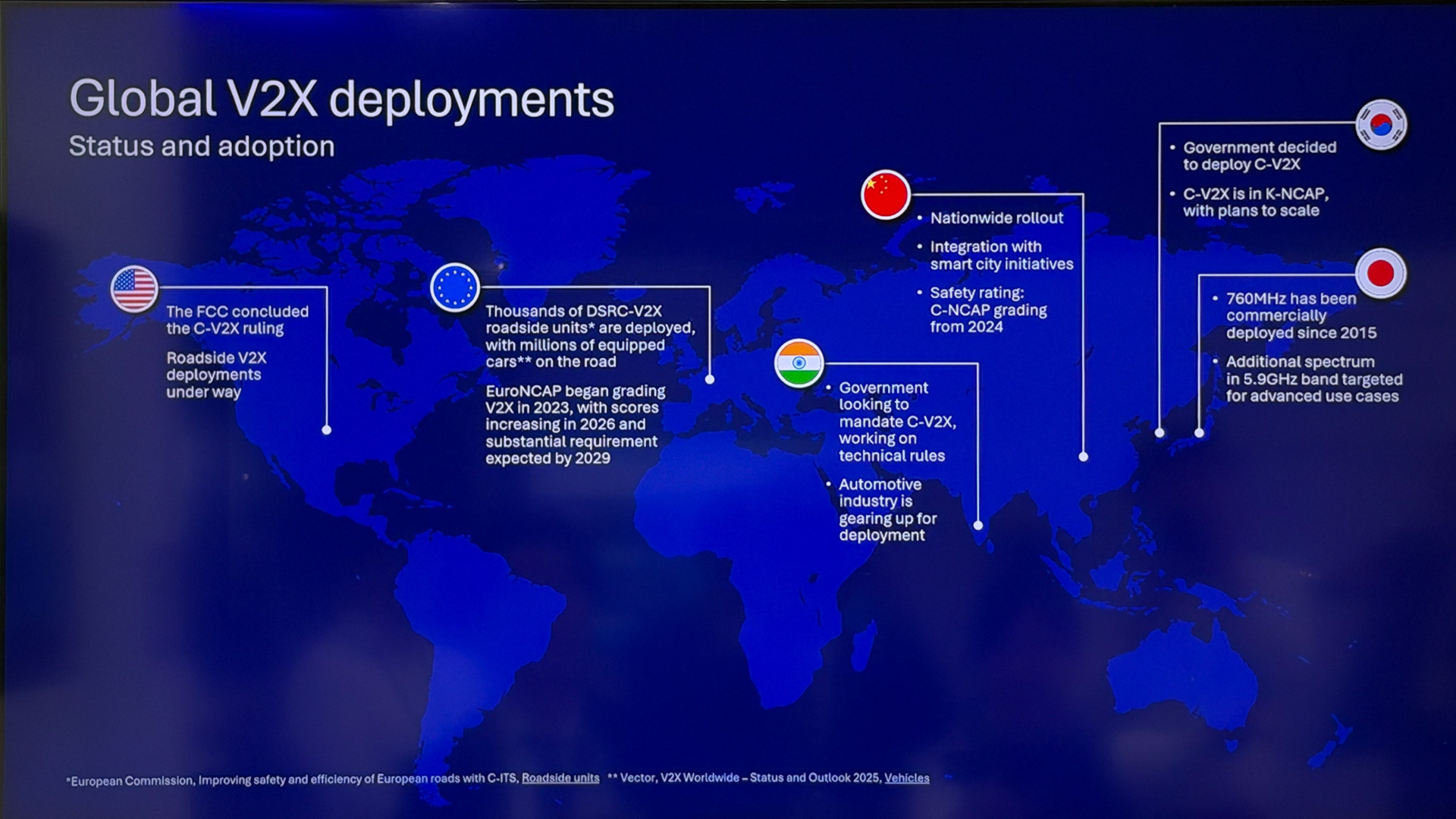This screenshot has height=819, width=1456.
Task: Click the South Korea flag icon
Action: coord(1381,125)
